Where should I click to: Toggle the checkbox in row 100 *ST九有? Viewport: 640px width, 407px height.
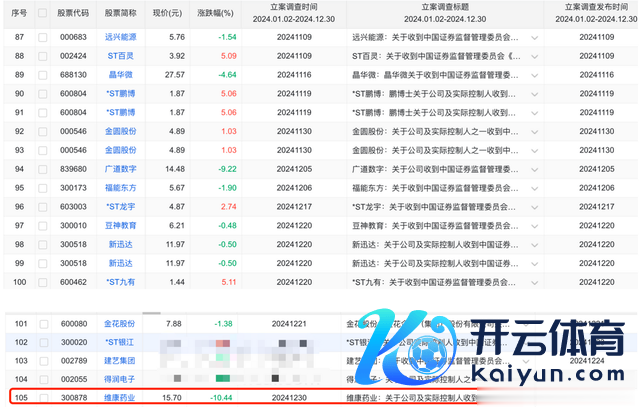point(43,282)
